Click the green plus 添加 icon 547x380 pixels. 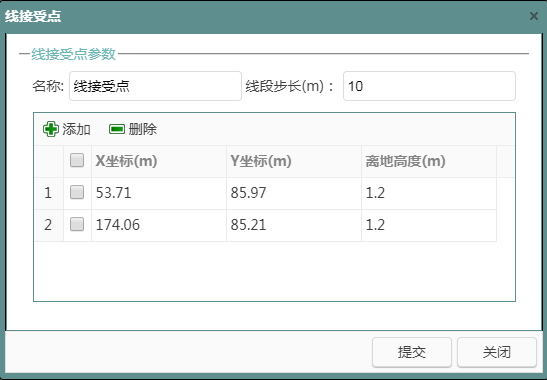click(x=51, y=129)
